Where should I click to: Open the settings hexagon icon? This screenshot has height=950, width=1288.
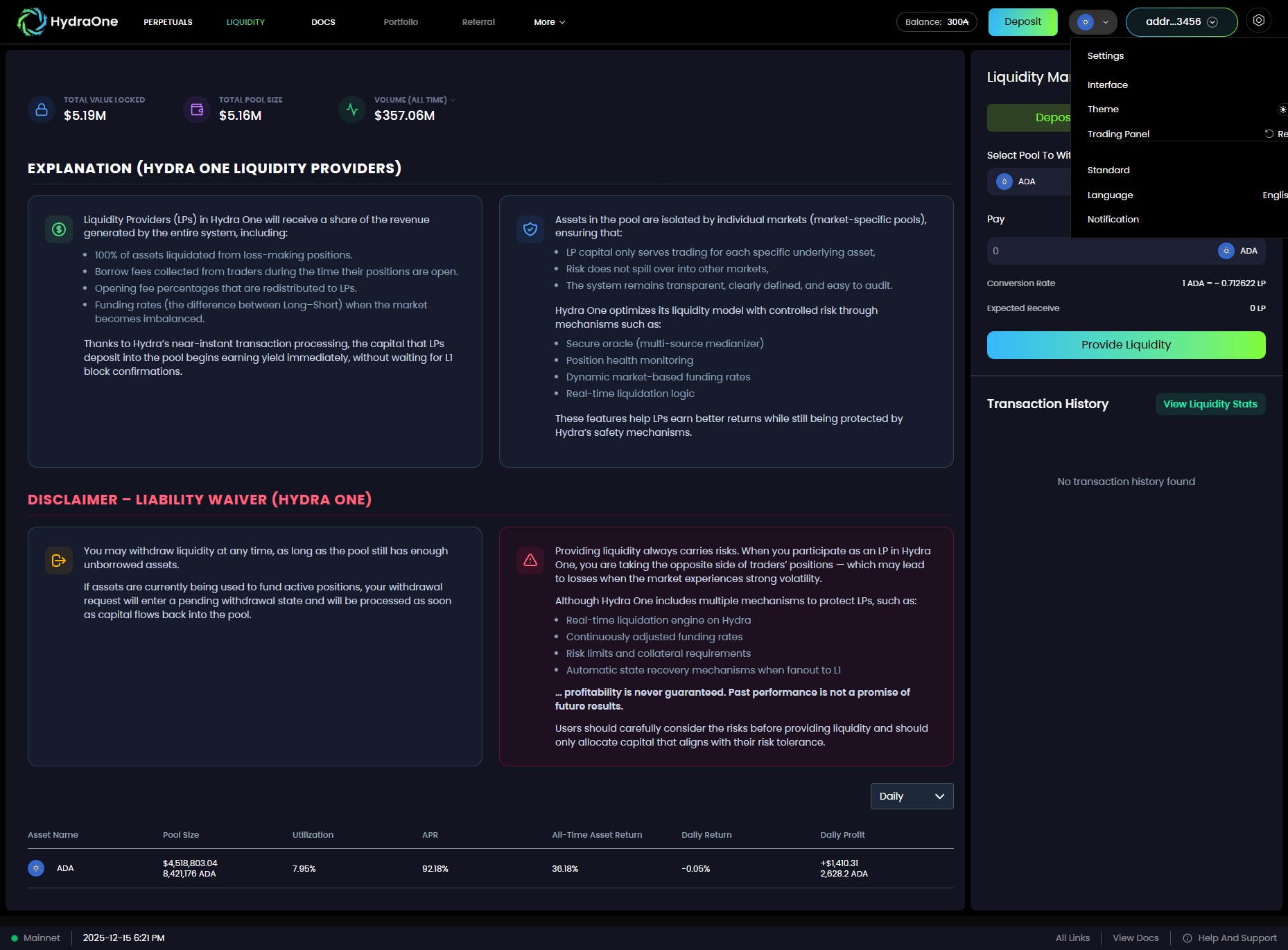(x=1258, y=21)
